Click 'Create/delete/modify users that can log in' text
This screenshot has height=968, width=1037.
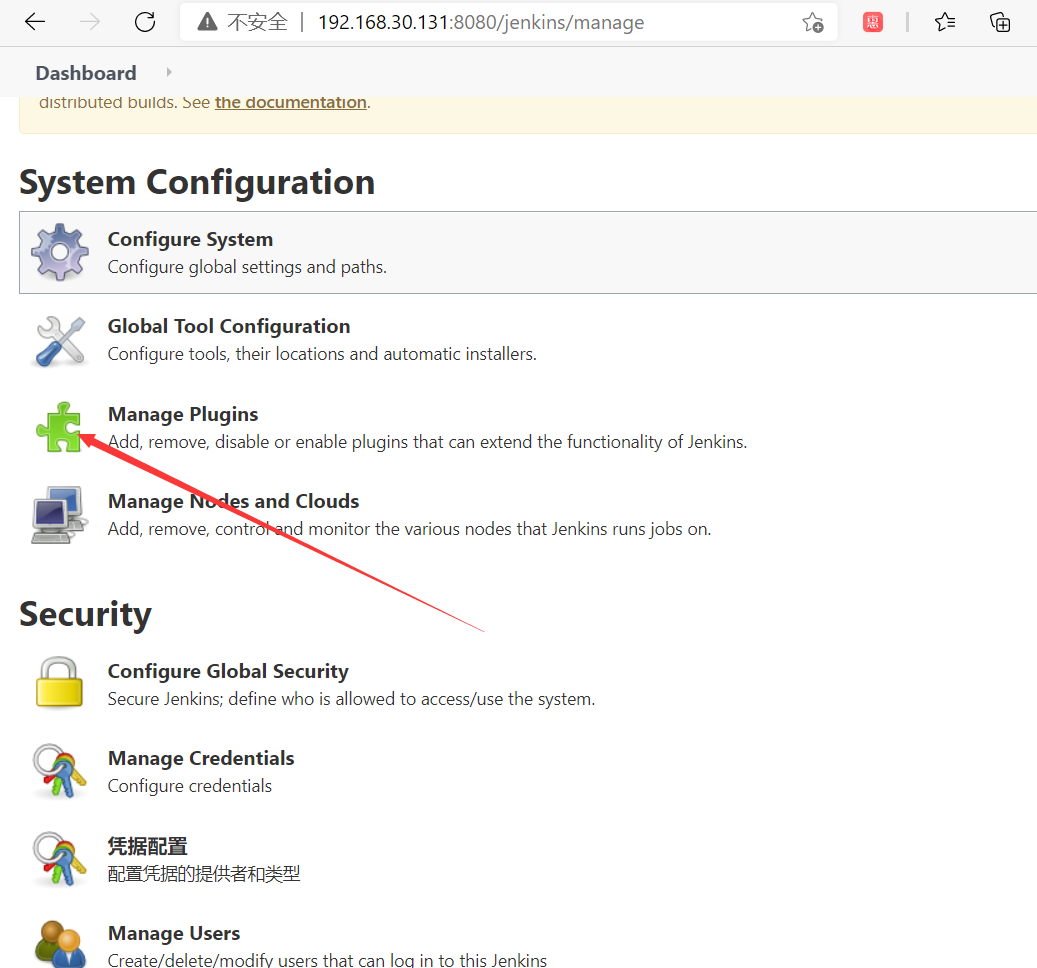(x=327, y=960)
